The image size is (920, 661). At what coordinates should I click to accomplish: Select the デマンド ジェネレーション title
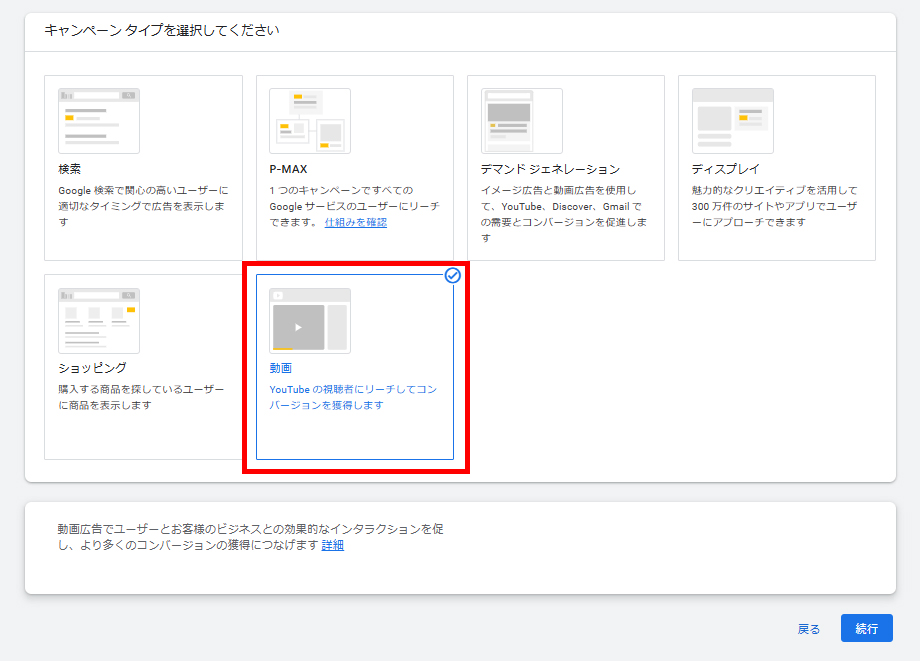550,169
